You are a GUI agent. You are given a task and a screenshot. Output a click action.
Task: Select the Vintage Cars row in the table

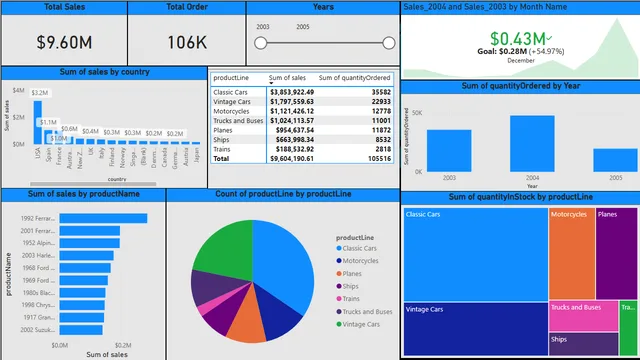coord(302,102)
